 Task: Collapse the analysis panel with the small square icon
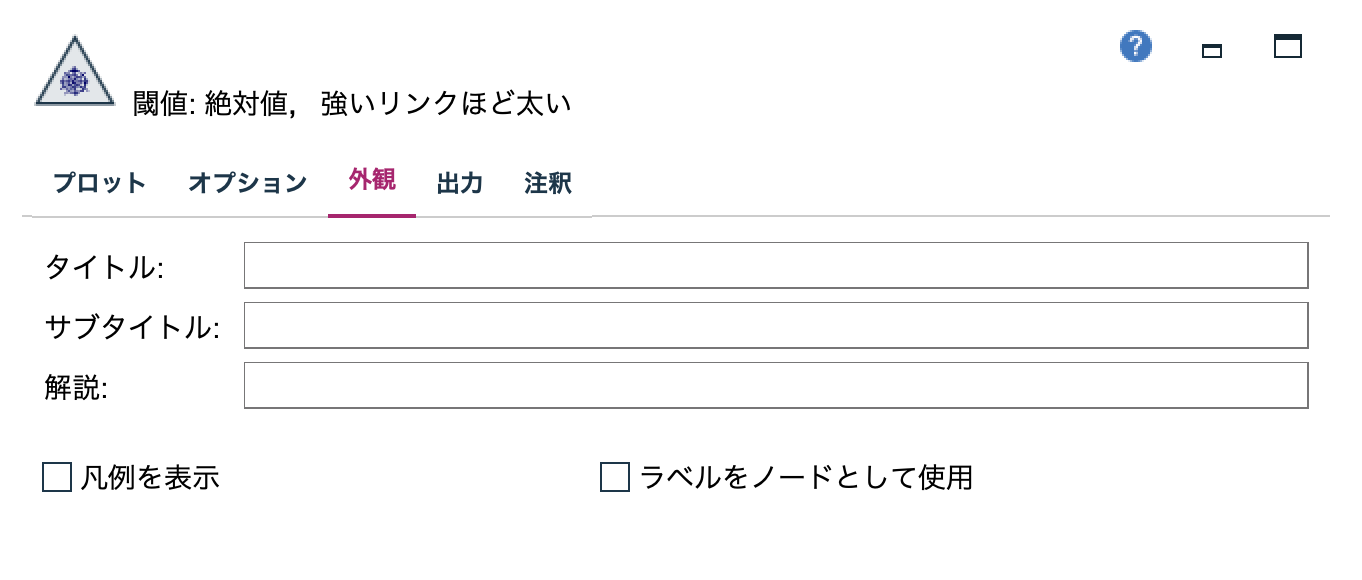click(x=1213, y=50)
